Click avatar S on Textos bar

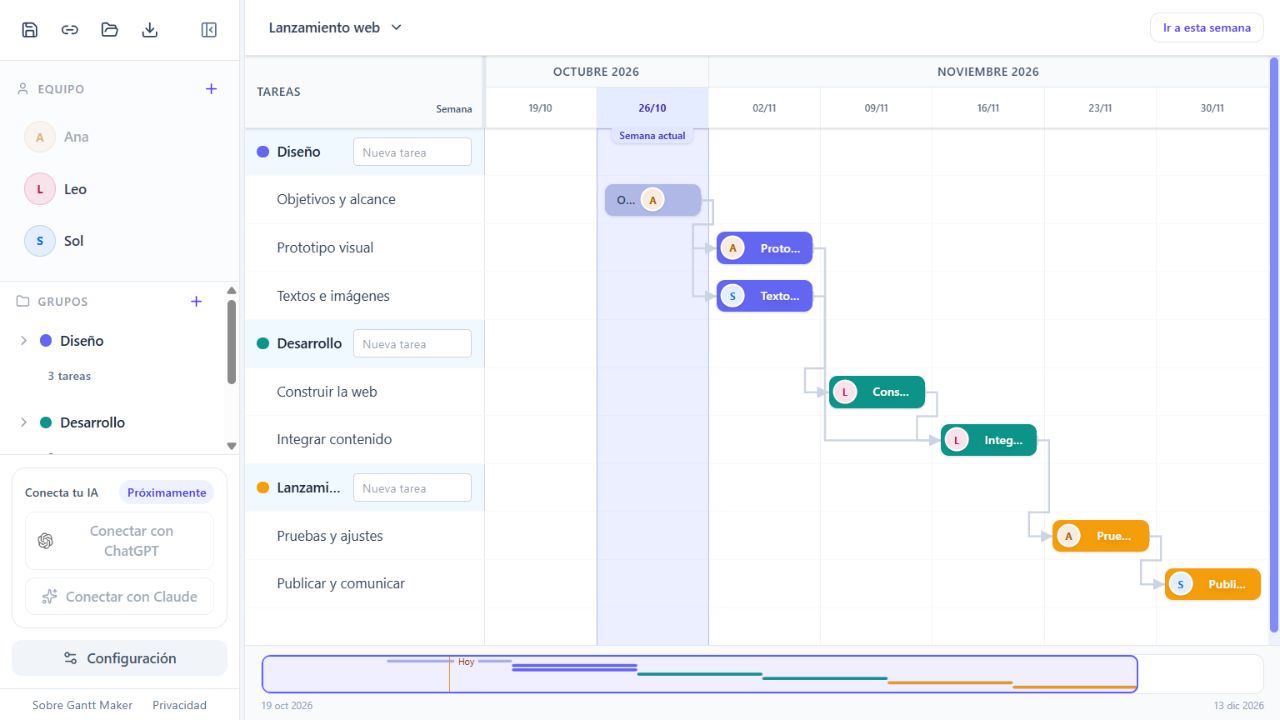coord(733,296)
